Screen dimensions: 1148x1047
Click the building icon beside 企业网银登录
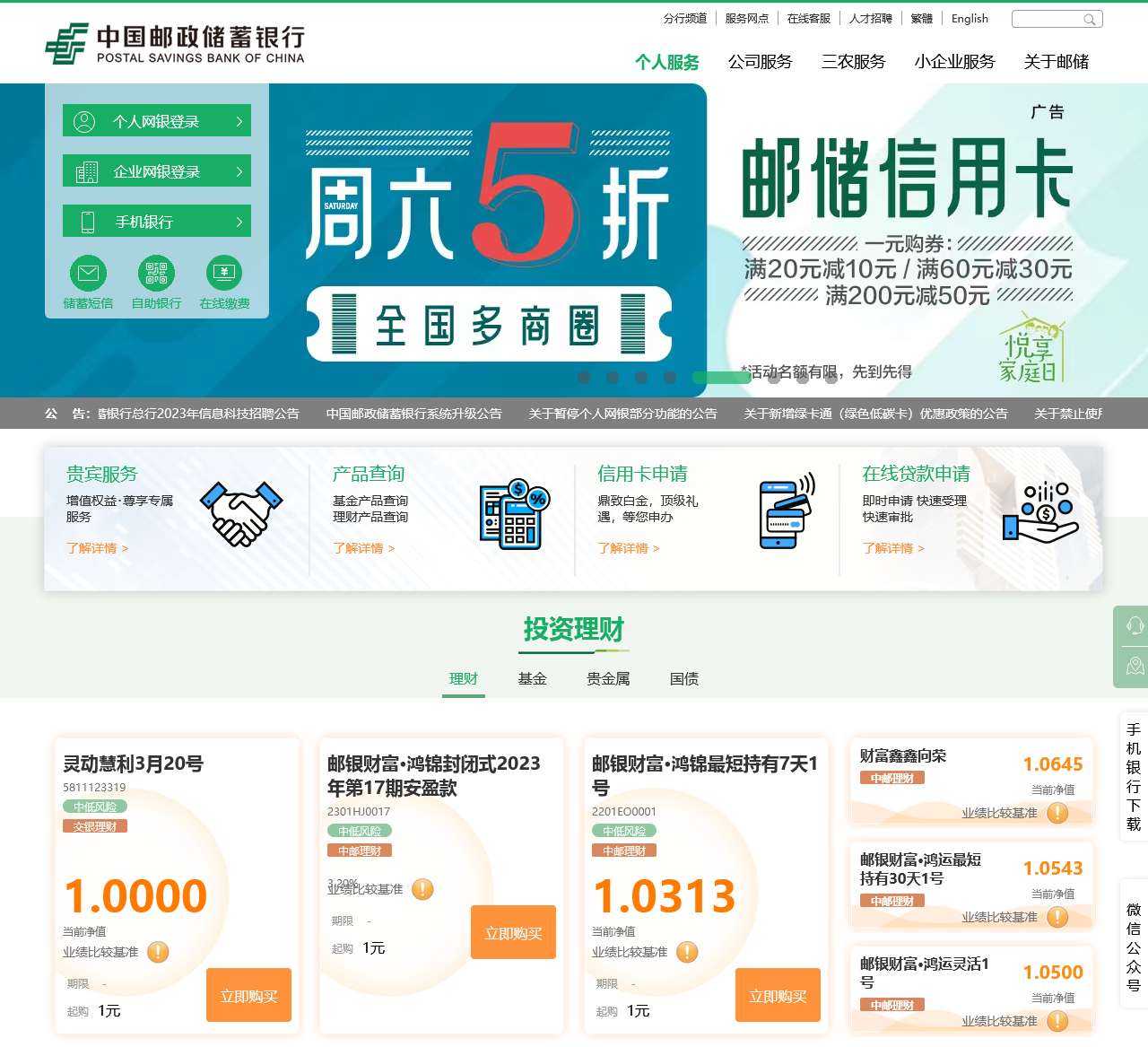click(87, 171)
